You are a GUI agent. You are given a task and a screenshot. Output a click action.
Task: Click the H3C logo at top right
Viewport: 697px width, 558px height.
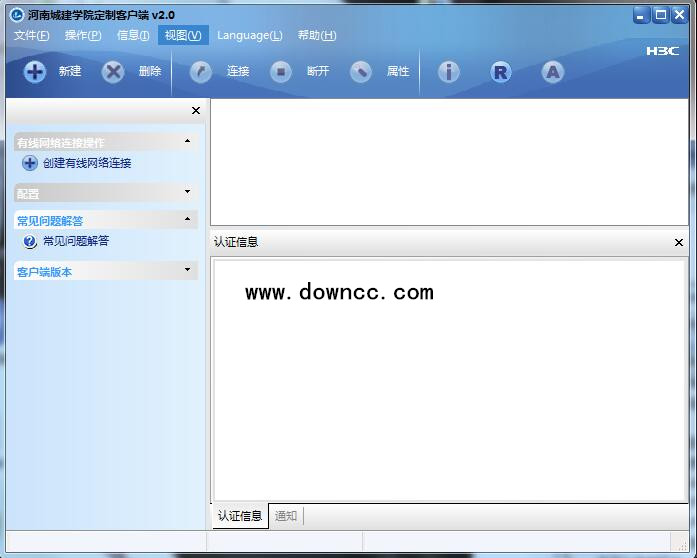[x=663, y=51]
